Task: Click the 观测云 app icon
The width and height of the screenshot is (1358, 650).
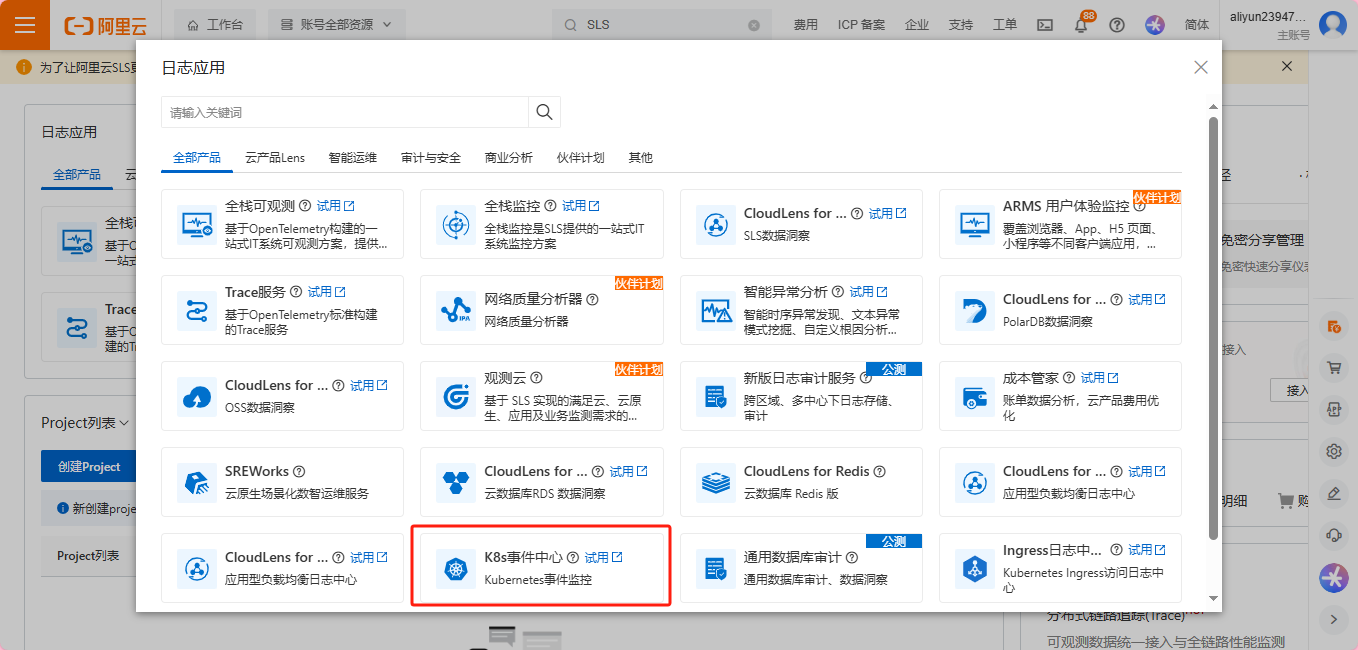Action: point(456,396)
